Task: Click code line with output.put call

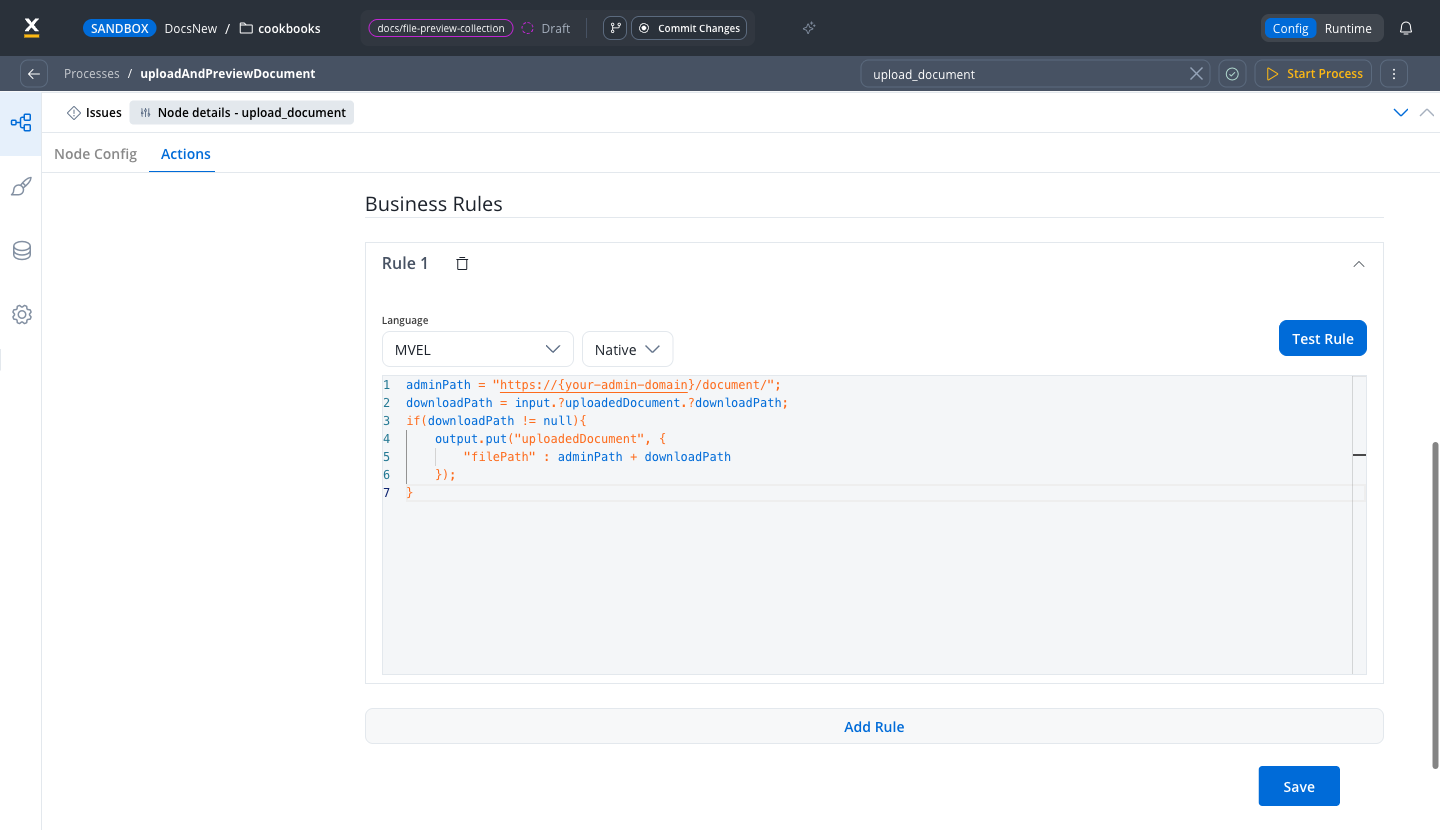Action: click(550, 439)
